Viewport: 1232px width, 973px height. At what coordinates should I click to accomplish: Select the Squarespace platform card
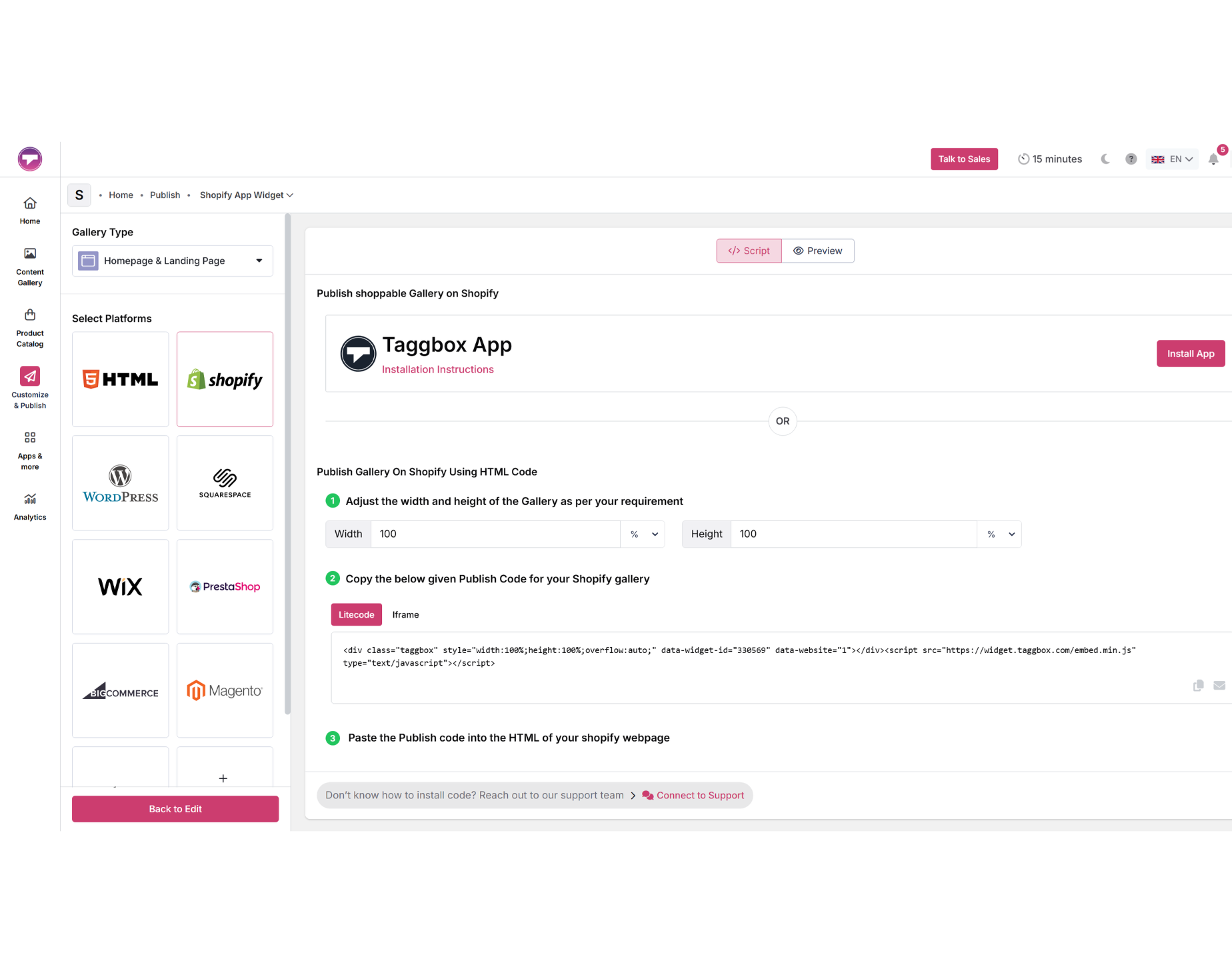click(225, 483)
